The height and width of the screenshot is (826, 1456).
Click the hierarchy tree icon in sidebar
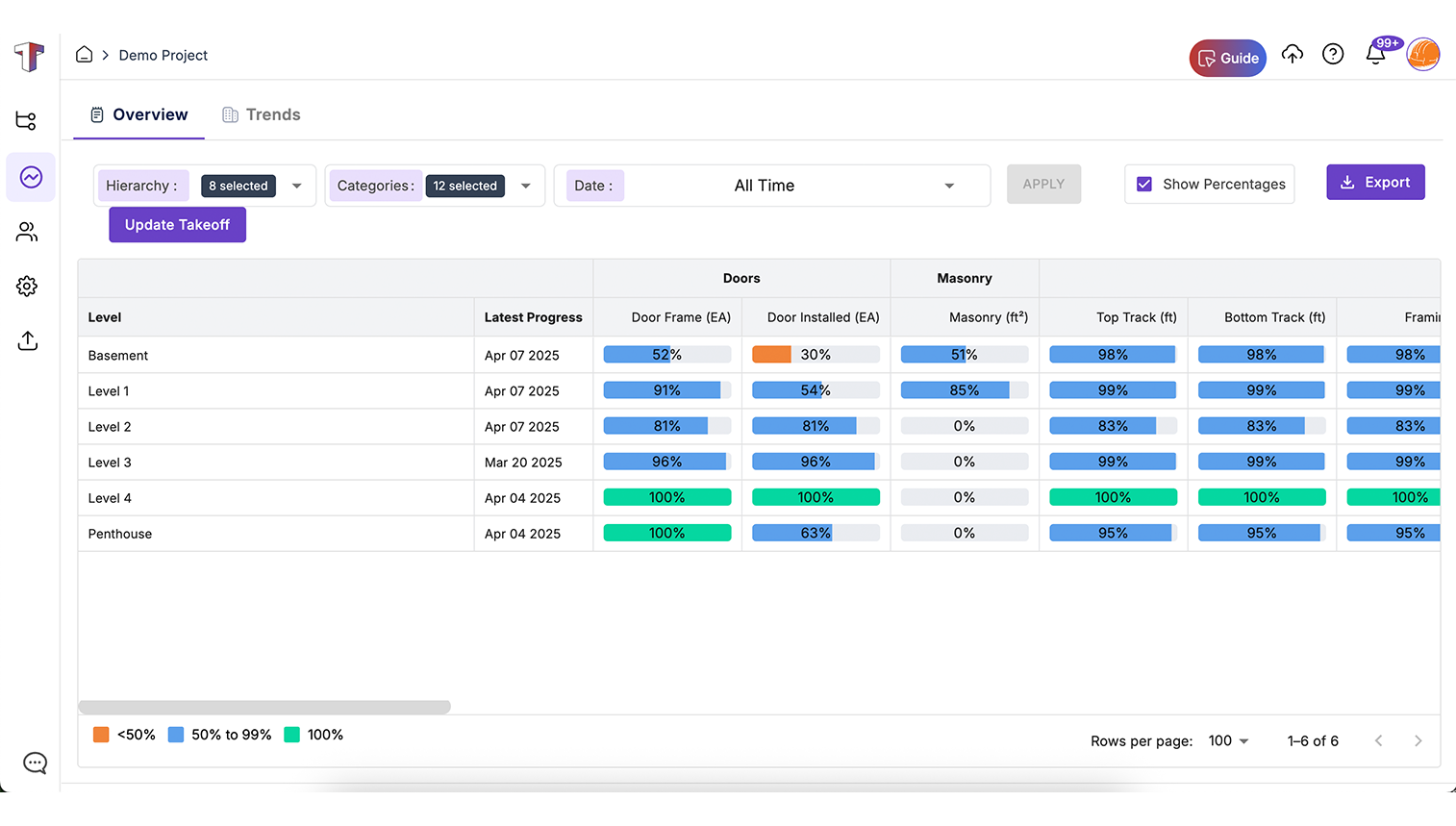[x=27, y=120]
